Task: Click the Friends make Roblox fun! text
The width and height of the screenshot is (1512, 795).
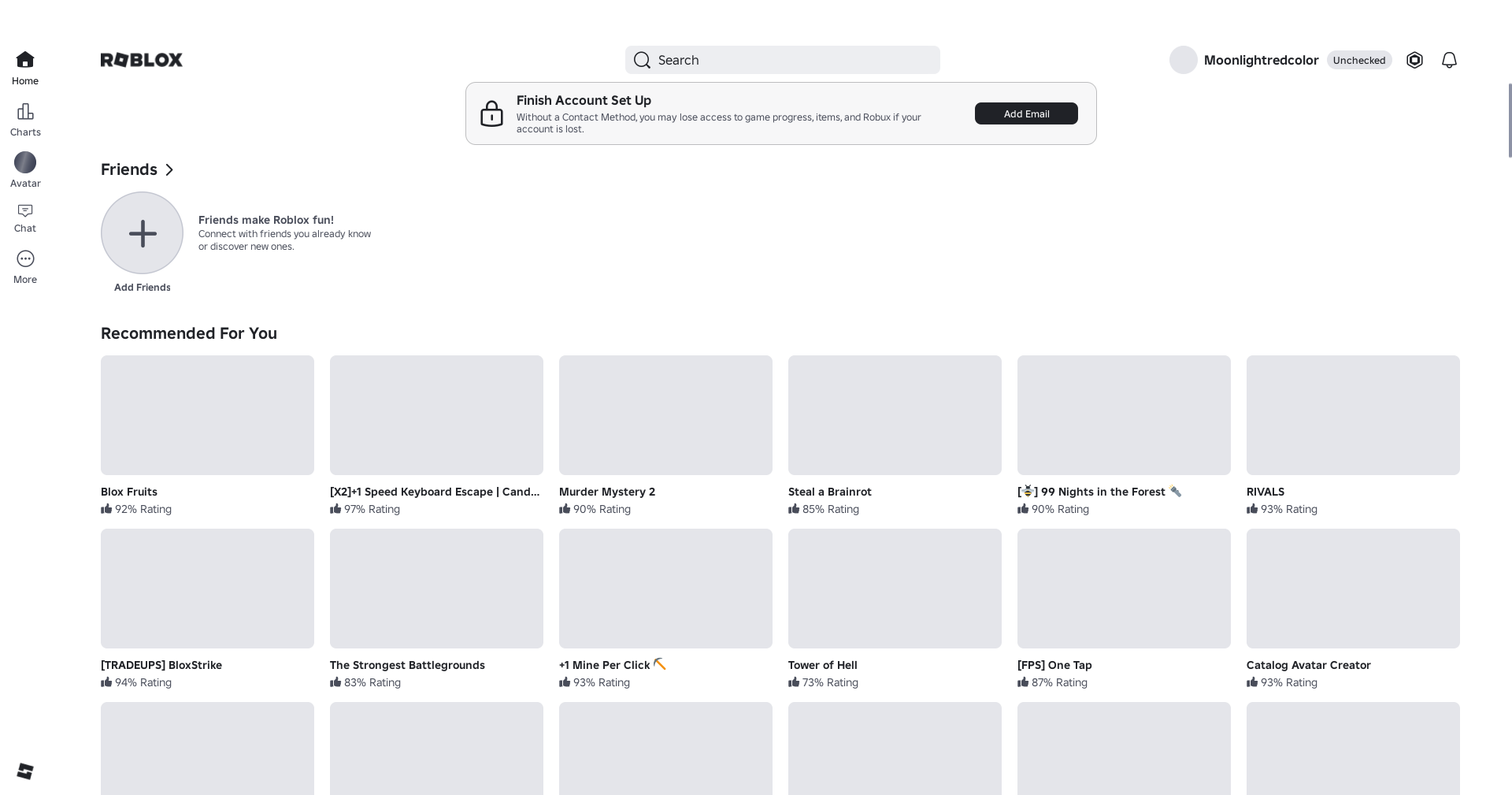Action: point(266,220)
